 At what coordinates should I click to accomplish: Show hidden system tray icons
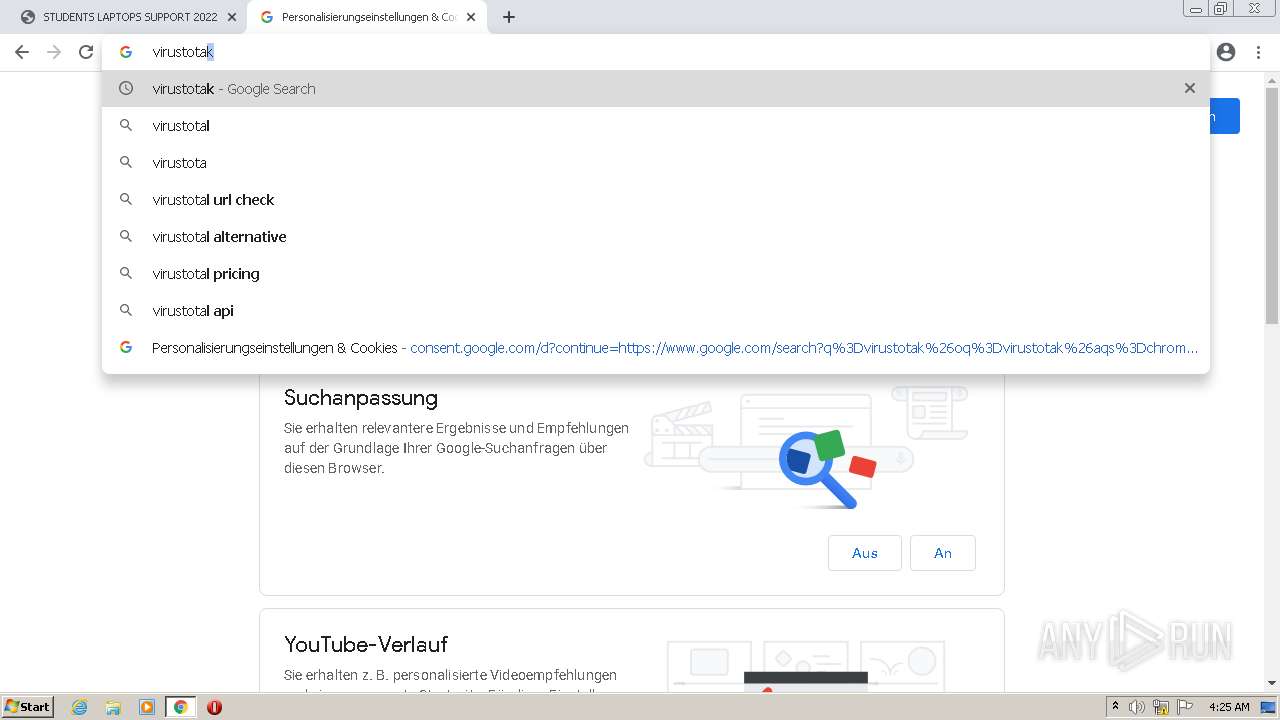click(x=1115, y=707)
